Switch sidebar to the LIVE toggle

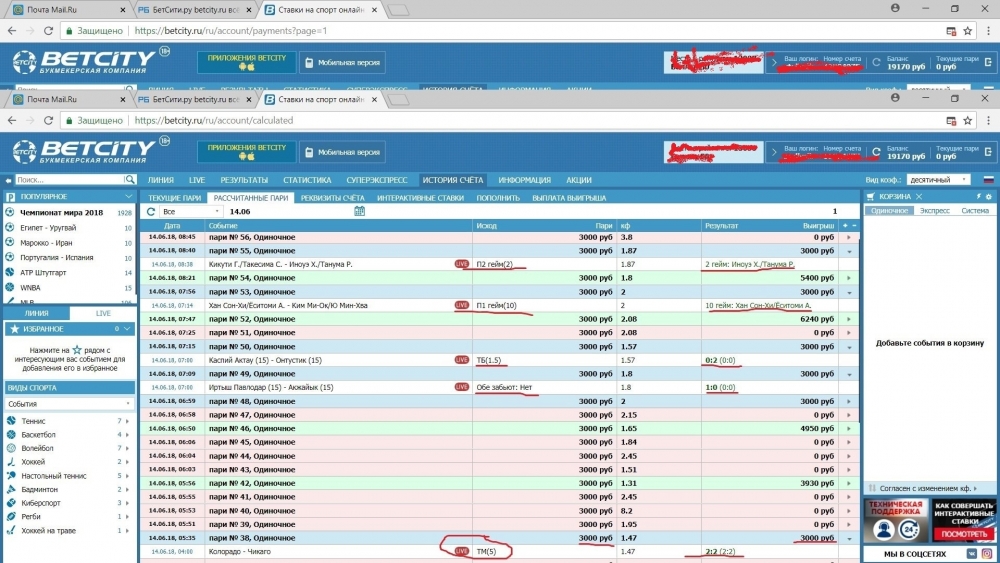(103, 313)
